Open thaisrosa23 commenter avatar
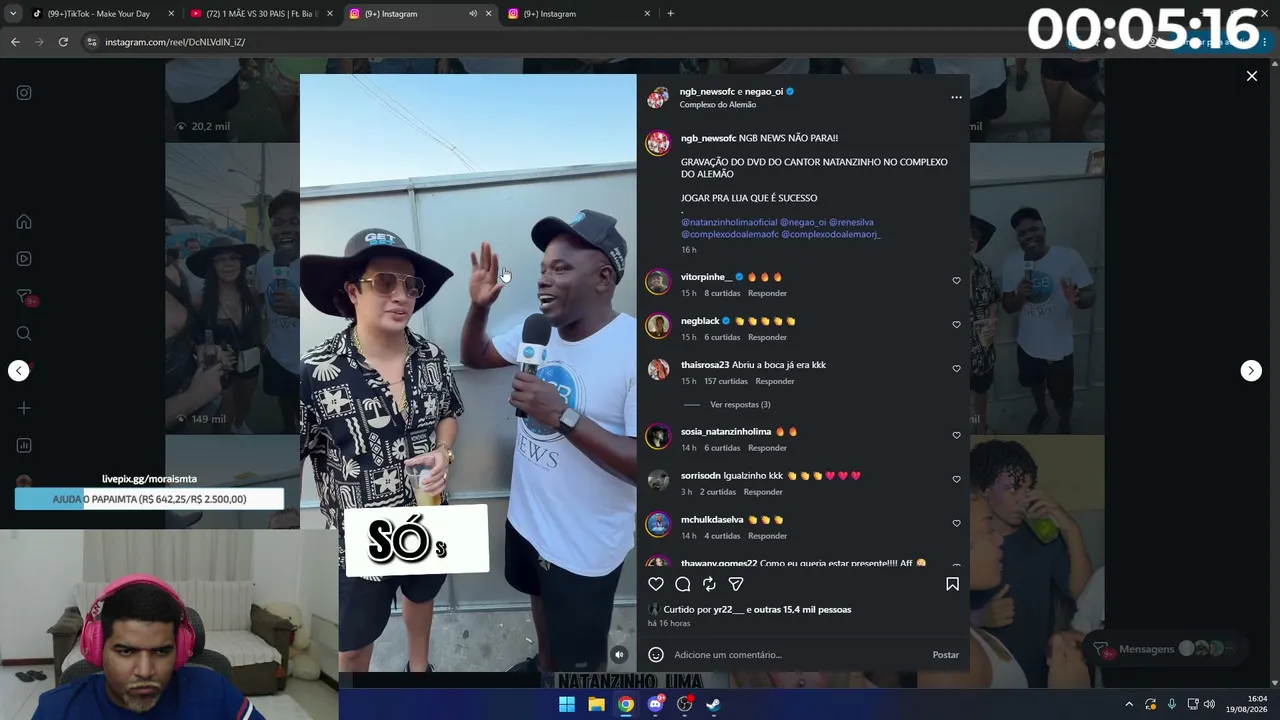Screen dimensions: 1280x720 (658, 369)
